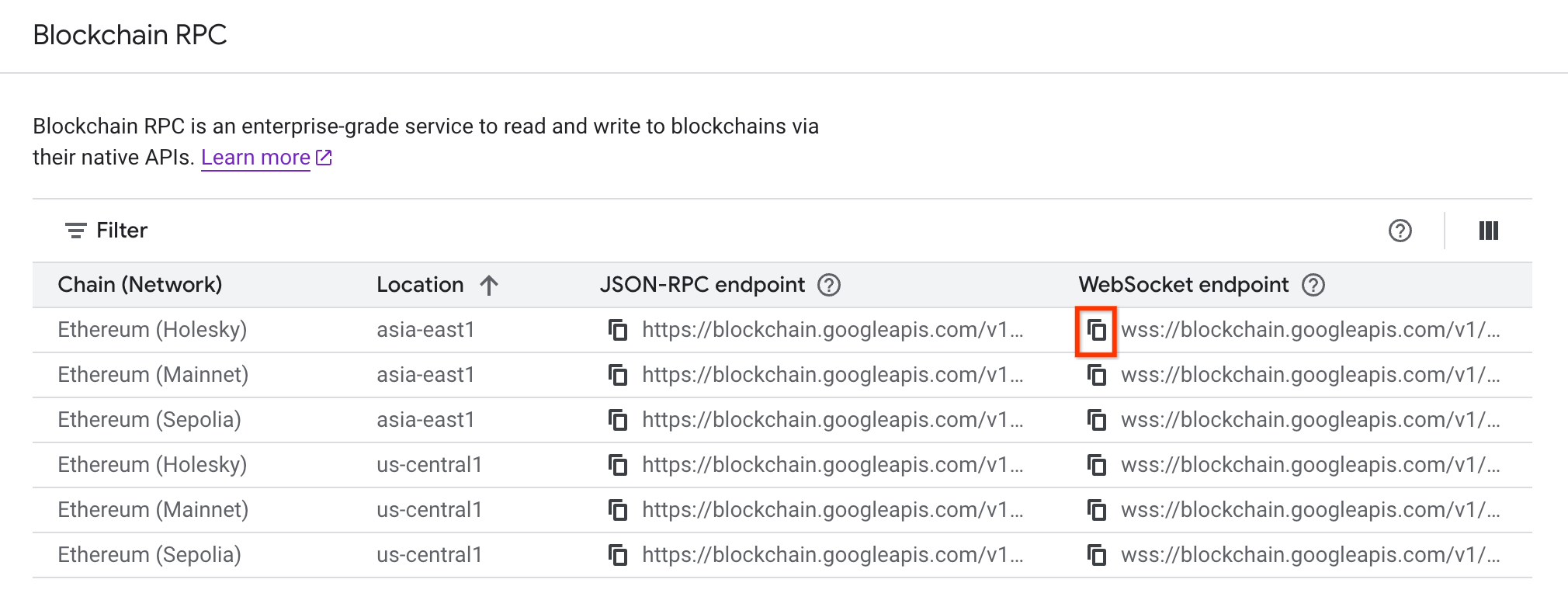Copy the highlighted Holesky WebSocket endpoint
This screenshot has width=1568, height=600.
[1097, 329]
